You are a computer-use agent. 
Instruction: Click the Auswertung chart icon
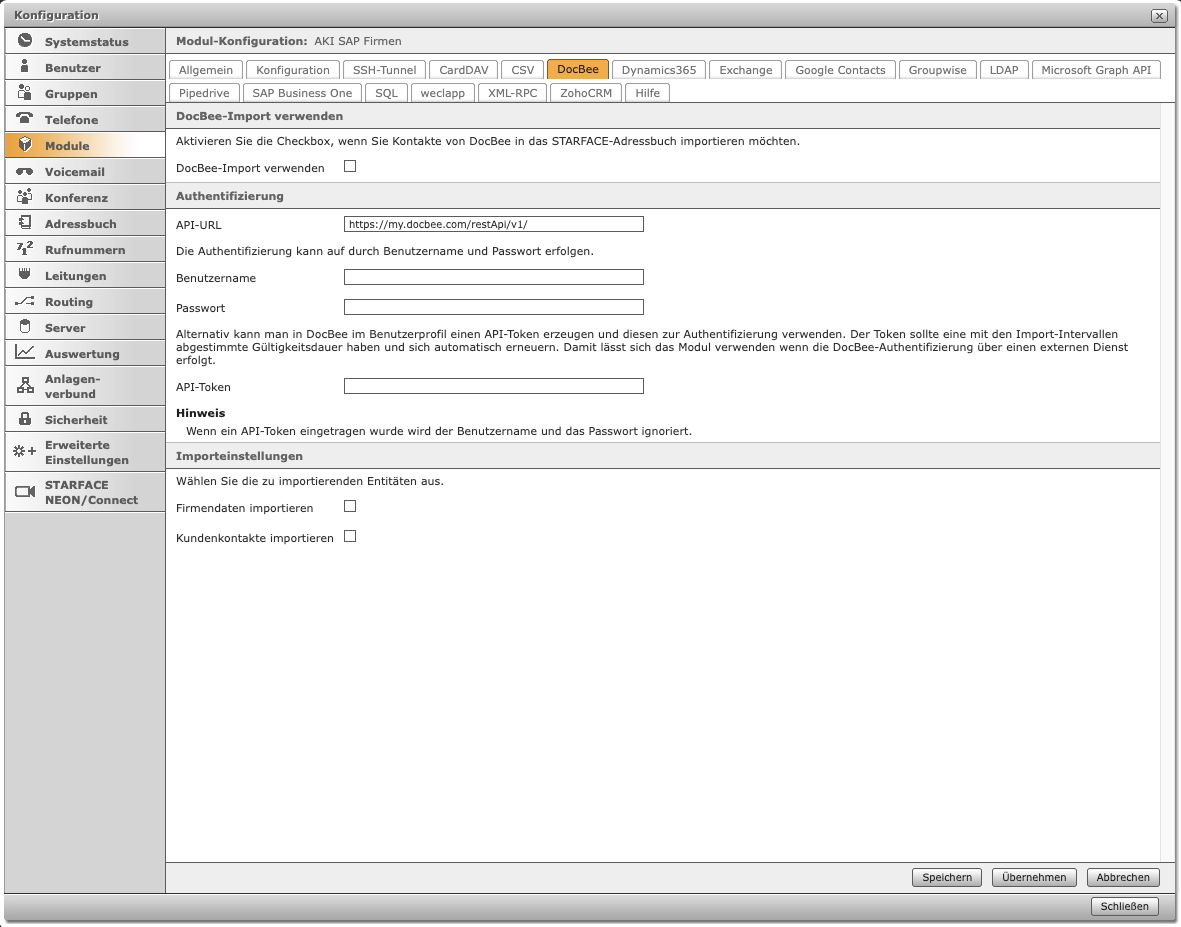click(x=26, y=353)
